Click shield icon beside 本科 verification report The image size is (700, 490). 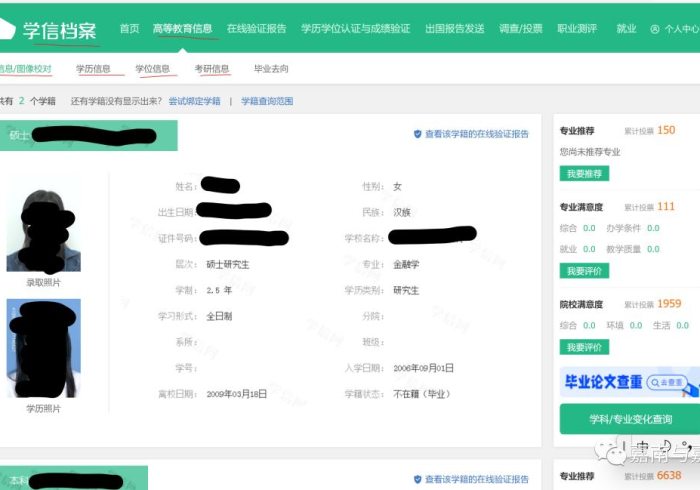point(417,479)
